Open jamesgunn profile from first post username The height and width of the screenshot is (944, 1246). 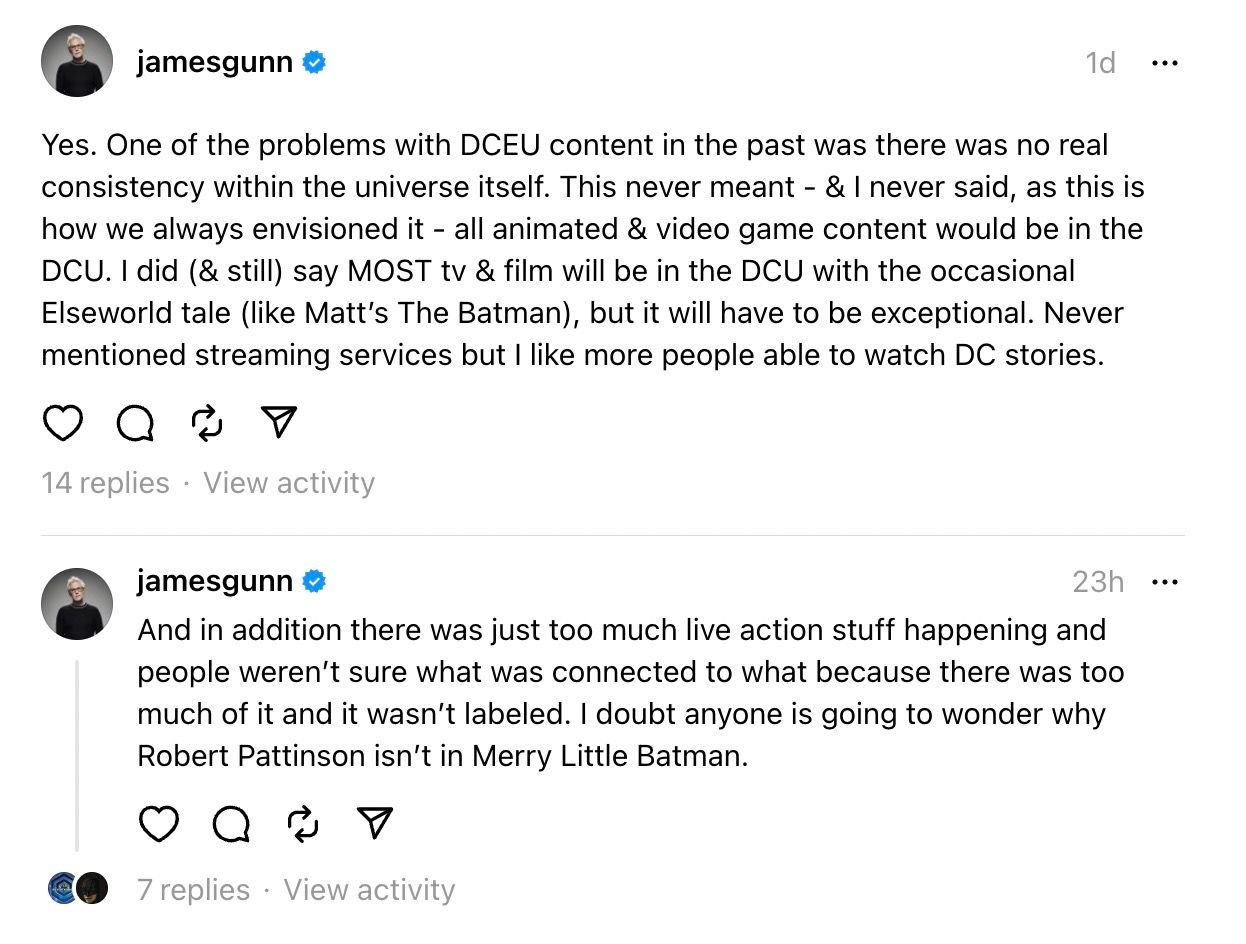pos(215,63)
